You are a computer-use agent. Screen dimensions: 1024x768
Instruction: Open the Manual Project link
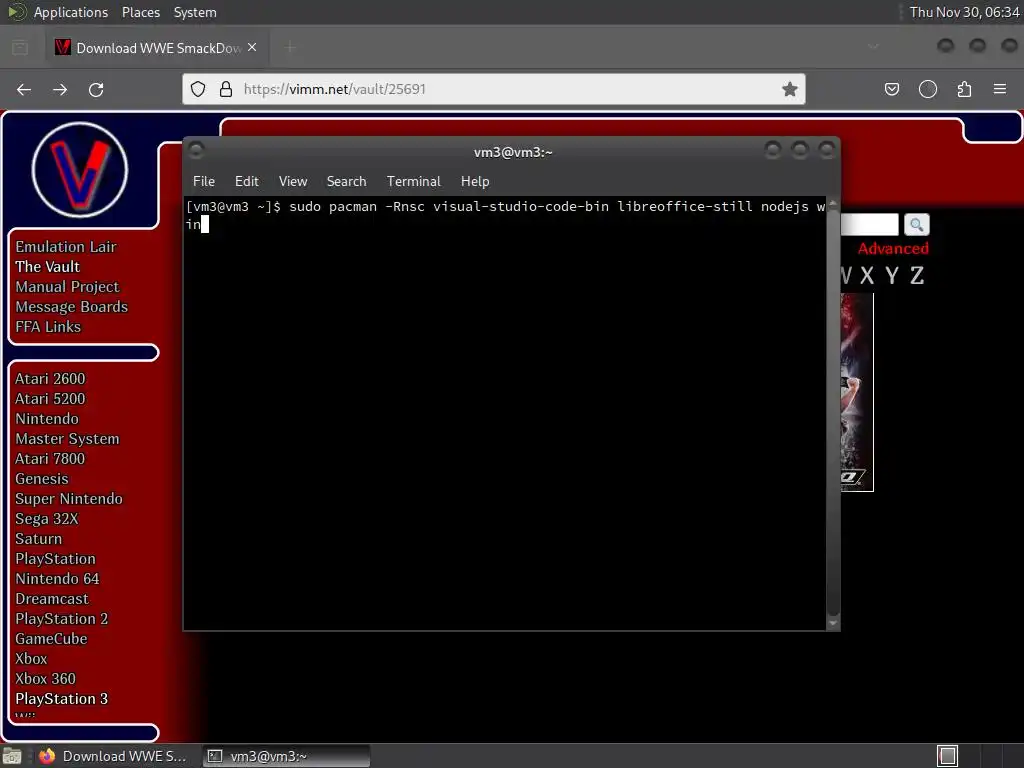coord(67,287)
